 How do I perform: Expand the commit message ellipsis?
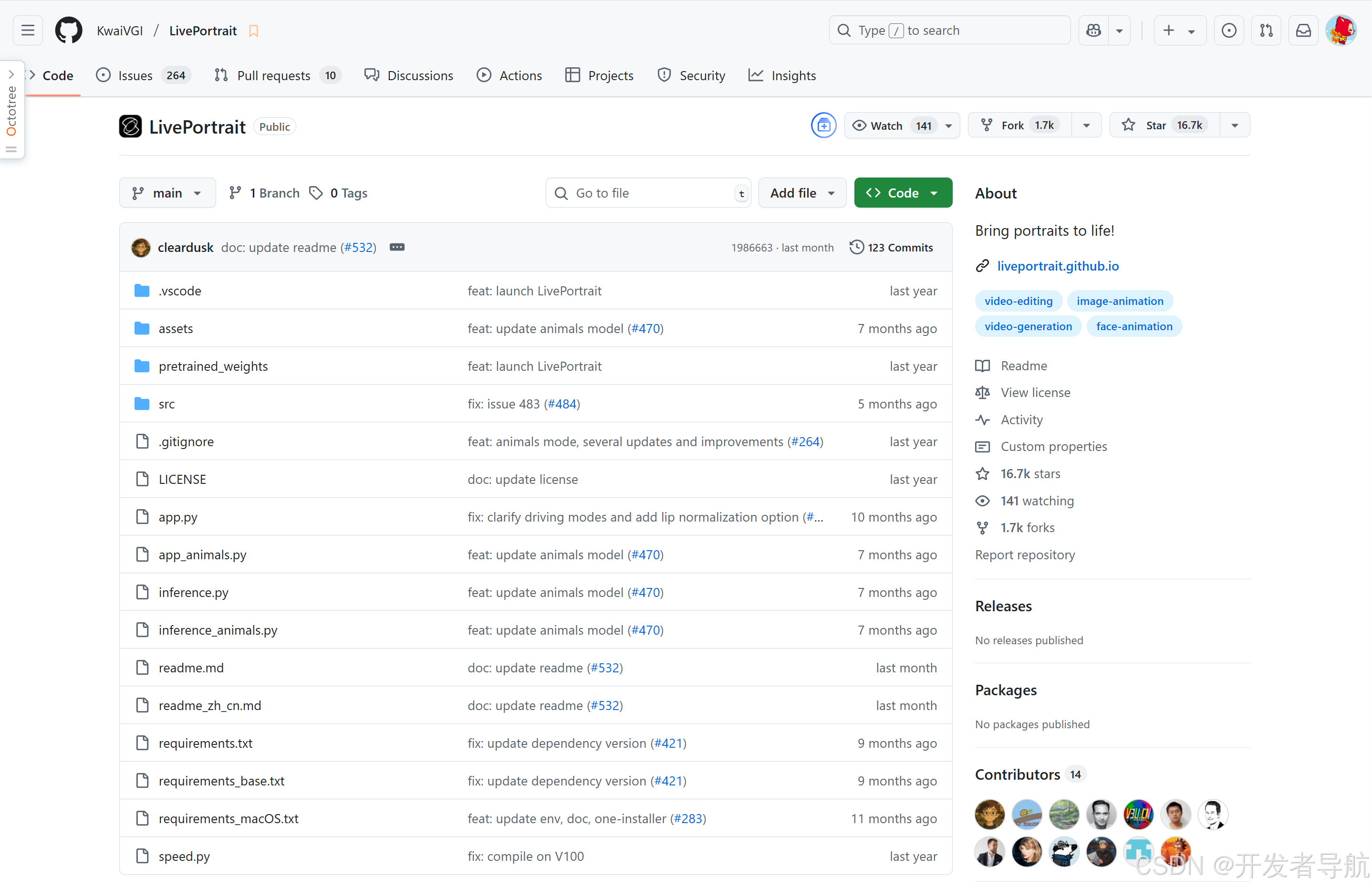[397, 247]
